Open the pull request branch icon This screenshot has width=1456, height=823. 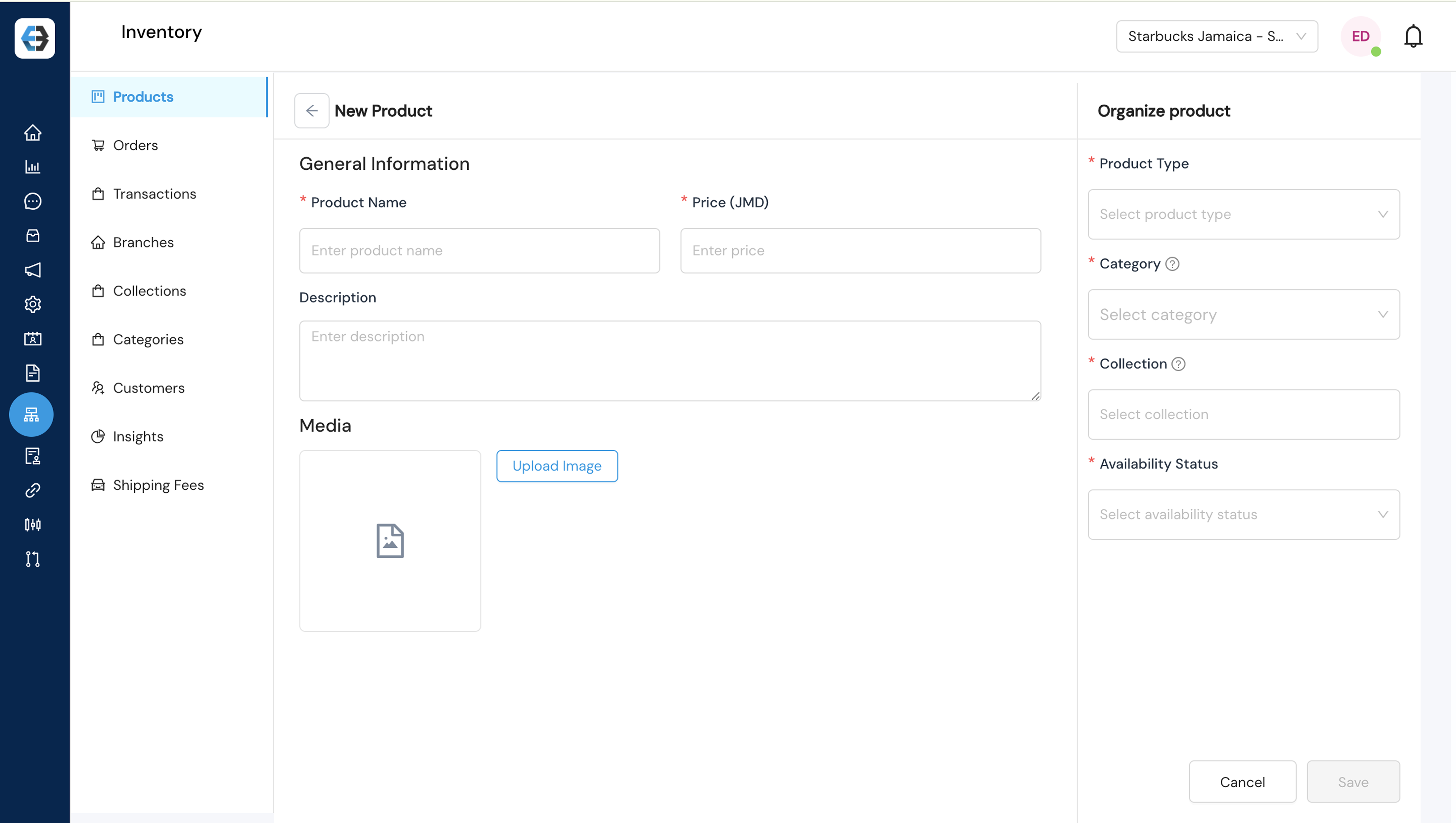33,559
